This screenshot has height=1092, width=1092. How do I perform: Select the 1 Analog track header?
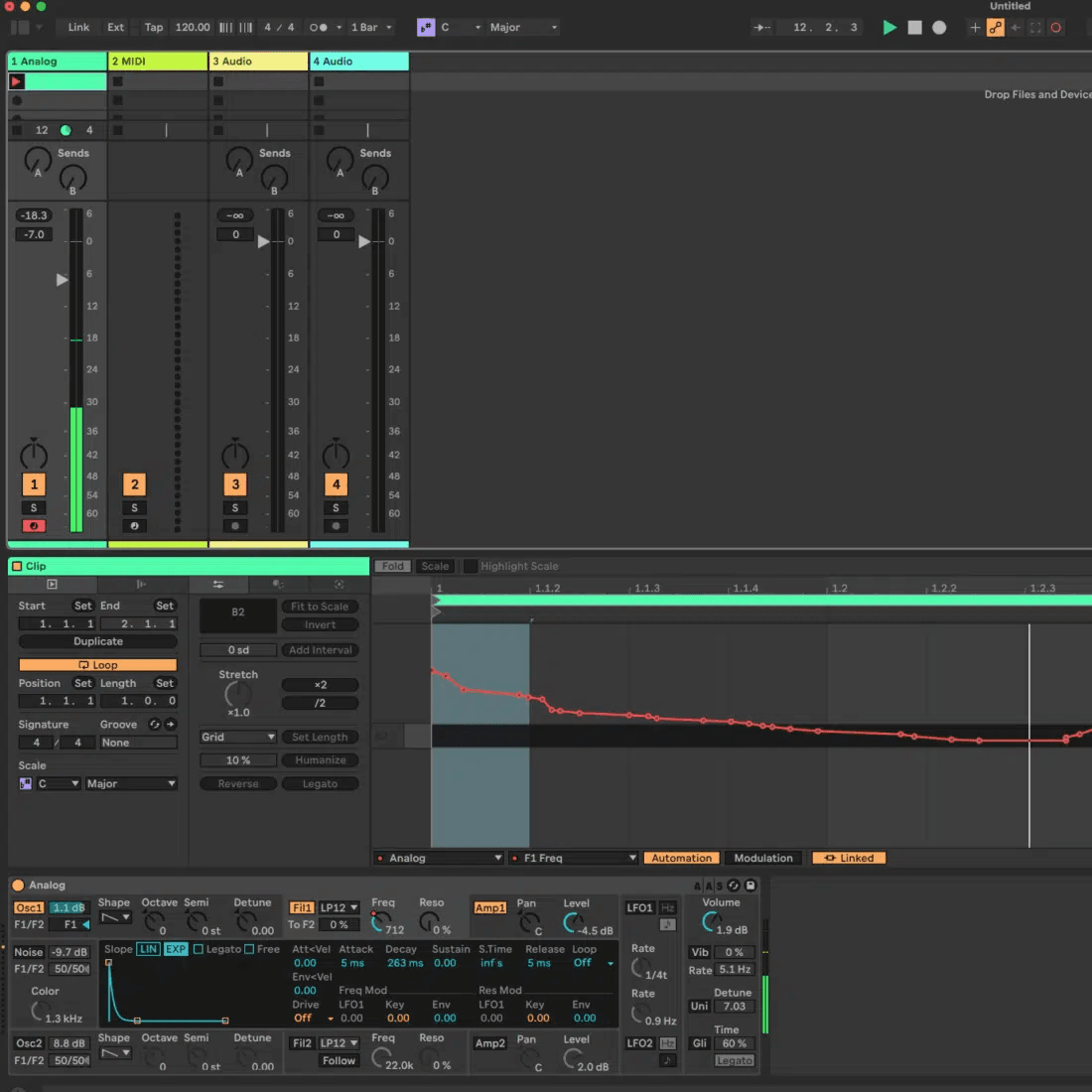(58, 62)
